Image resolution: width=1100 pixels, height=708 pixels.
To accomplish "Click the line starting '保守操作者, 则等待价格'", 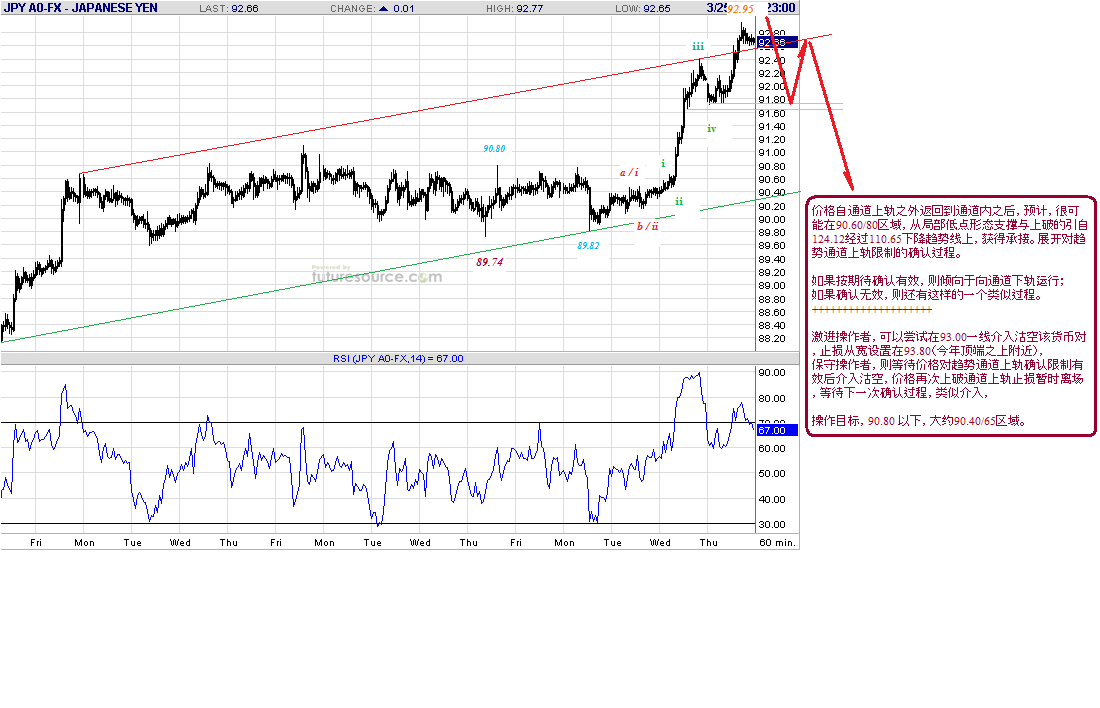I will (x=947, y=365).
